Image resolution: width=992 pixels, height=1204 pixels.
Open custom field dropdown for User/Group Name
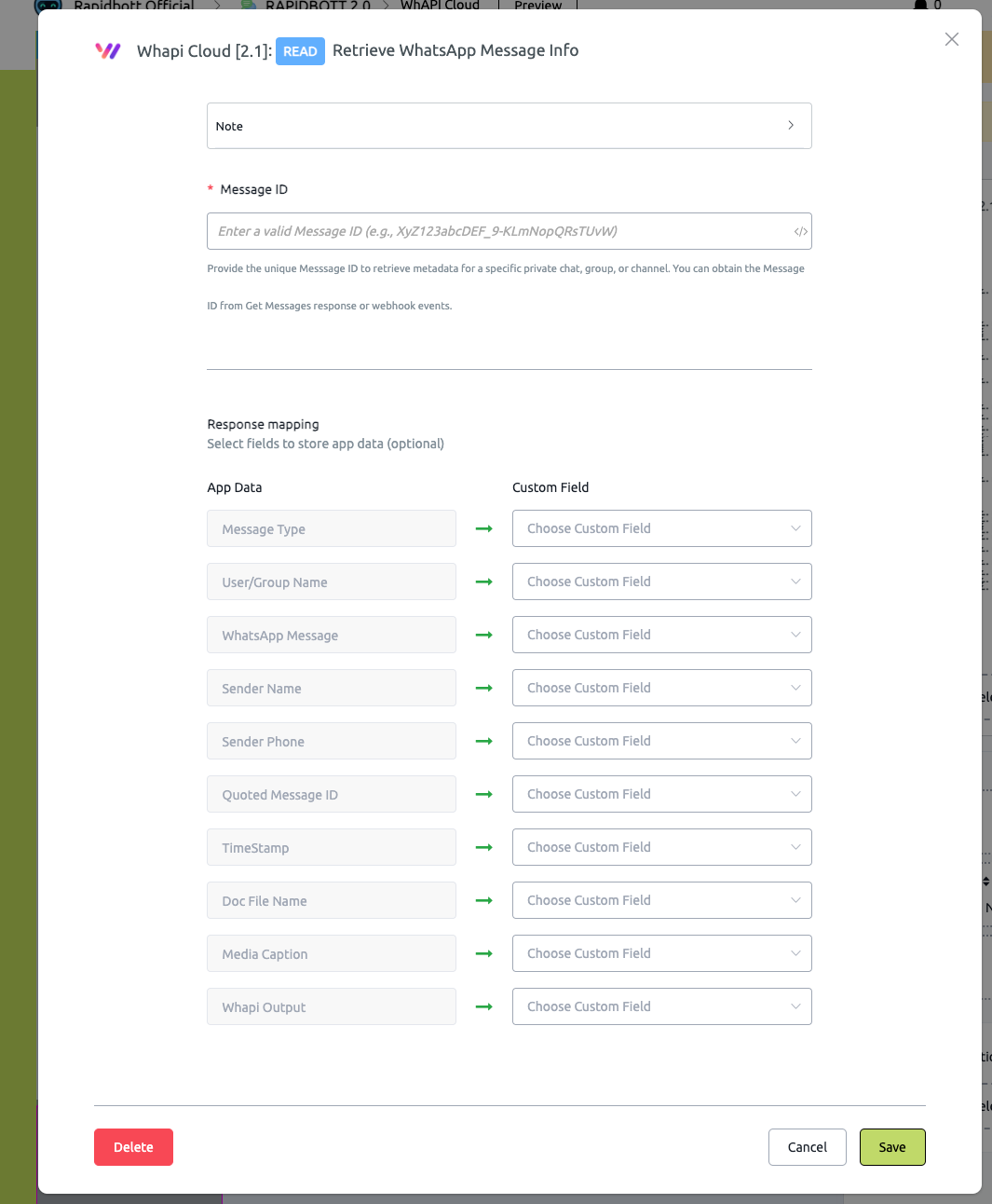point(661,581)
